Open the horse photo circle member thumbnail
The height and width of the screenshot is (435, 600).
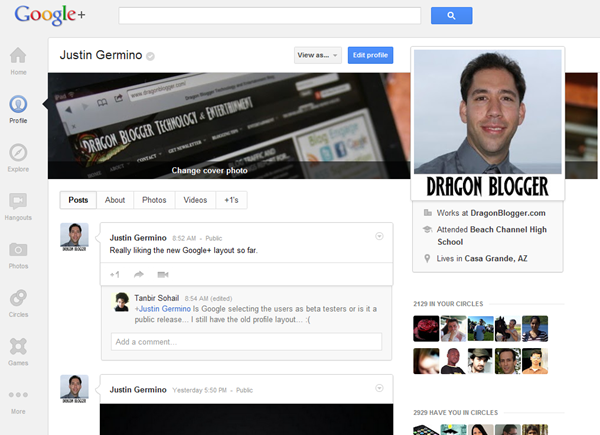(508, 329)
